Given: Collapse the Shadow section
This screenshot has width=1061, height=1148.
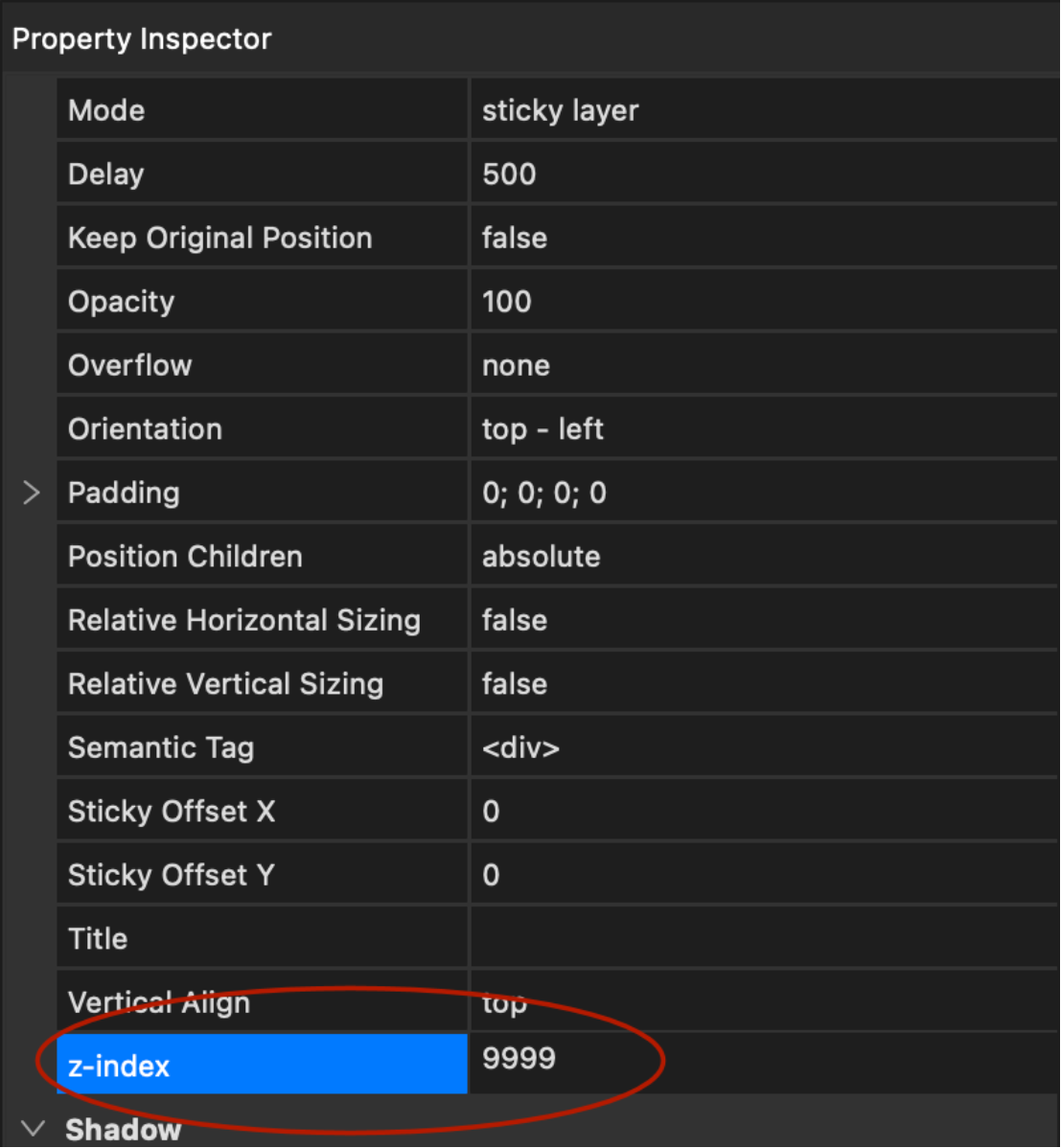Looking at the screenshot, I should tap(33, 1128).
